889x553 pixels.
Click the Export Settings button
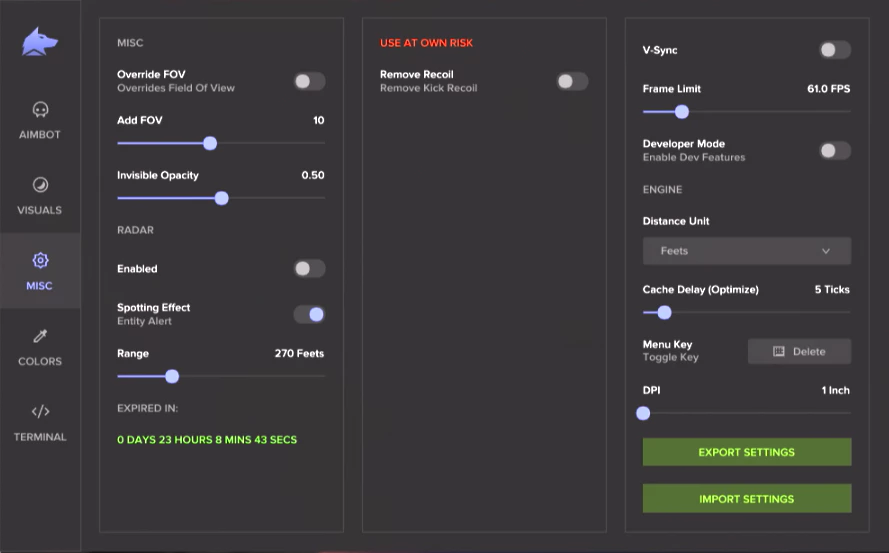coord(747,452)
